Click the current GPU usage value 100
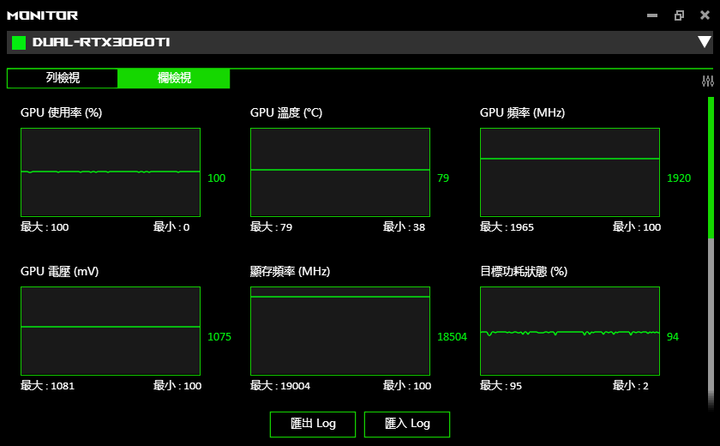Viewport: 720px width, 446px height. [x=216, y=178]
